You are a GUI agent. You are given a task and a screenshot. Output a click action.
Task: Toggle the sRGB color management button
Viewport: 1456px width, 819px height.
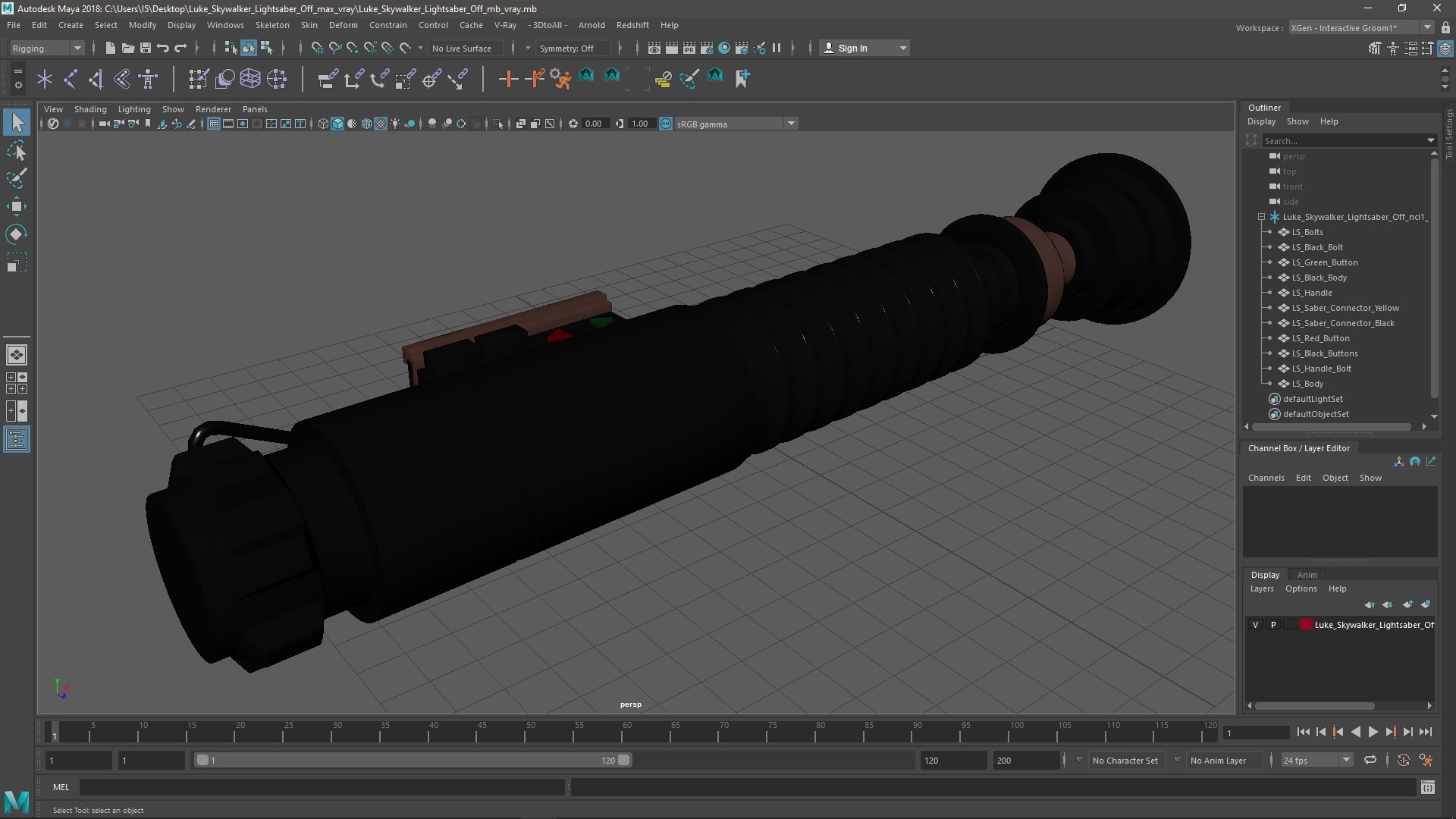(666, 124)
